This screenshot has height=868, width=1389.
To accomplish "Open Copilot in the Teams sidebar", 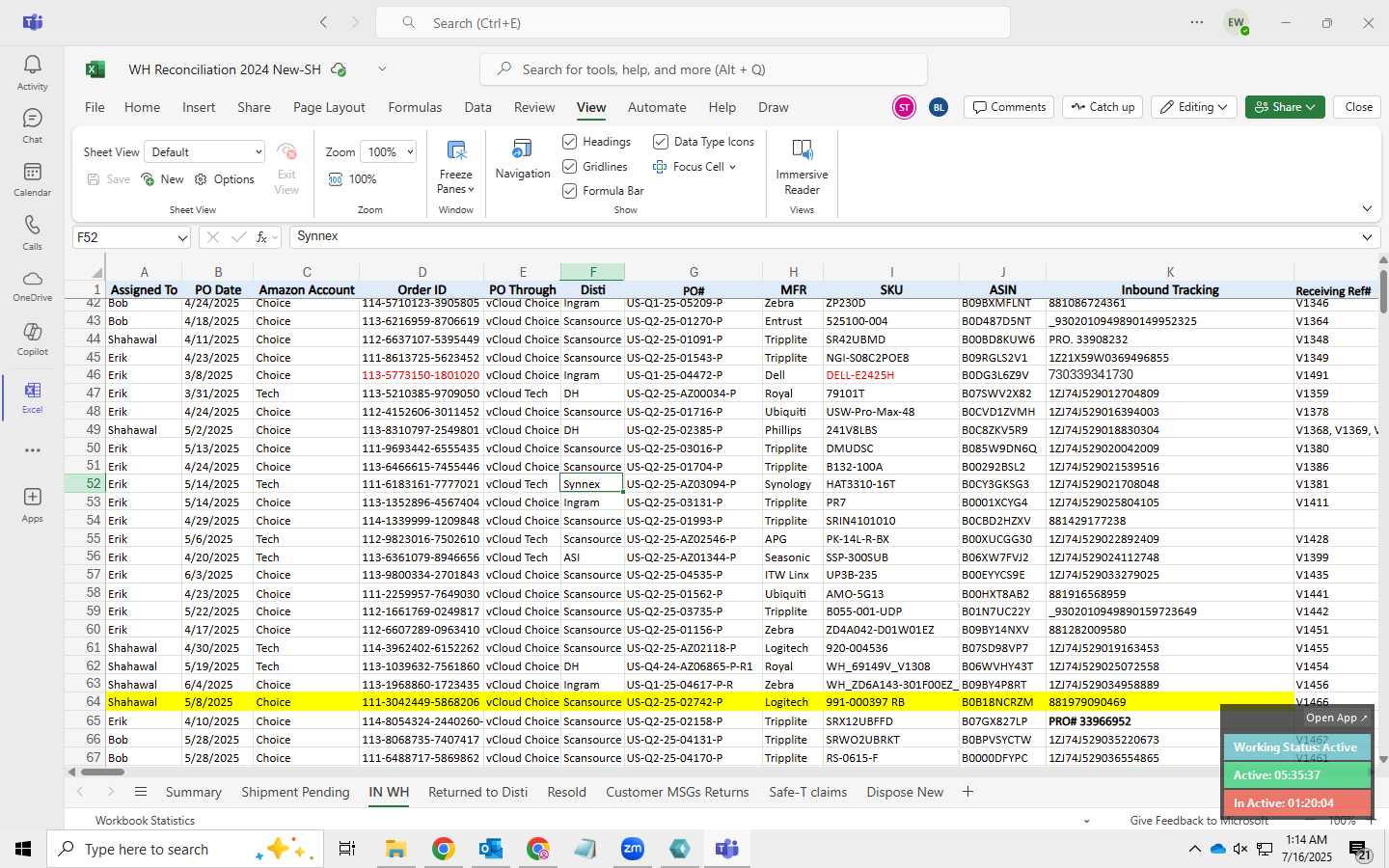I will point(32,339).
